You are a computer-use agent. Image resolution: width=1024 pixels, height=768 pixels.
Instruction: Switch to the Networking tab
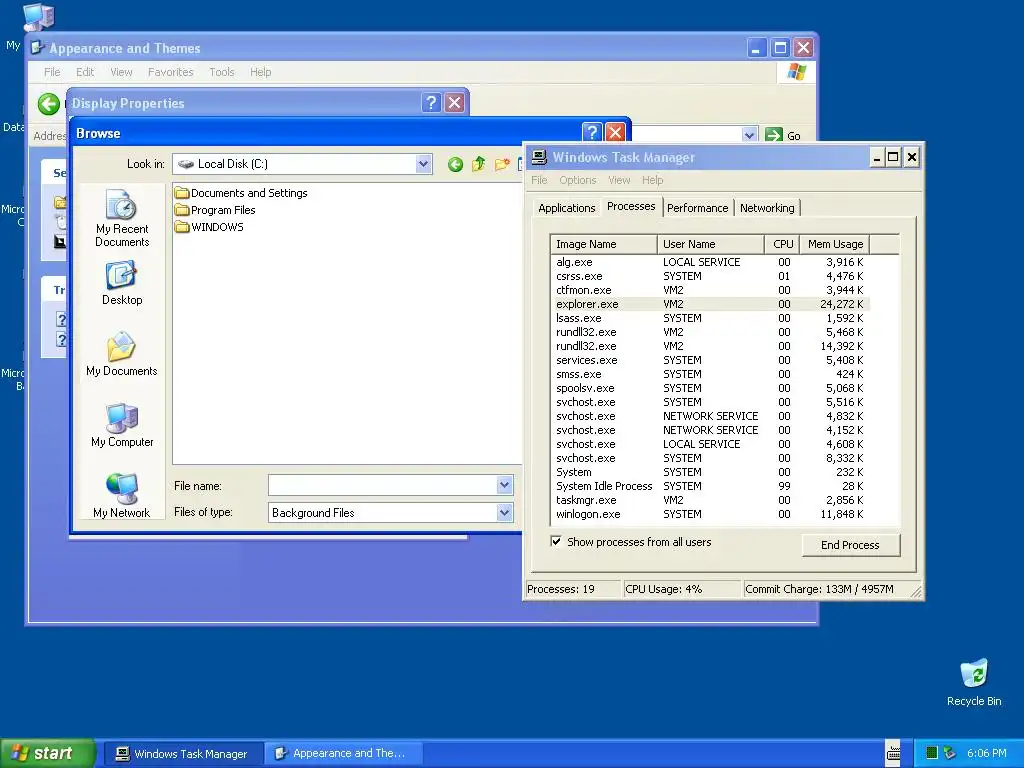[x=767, y=208]
